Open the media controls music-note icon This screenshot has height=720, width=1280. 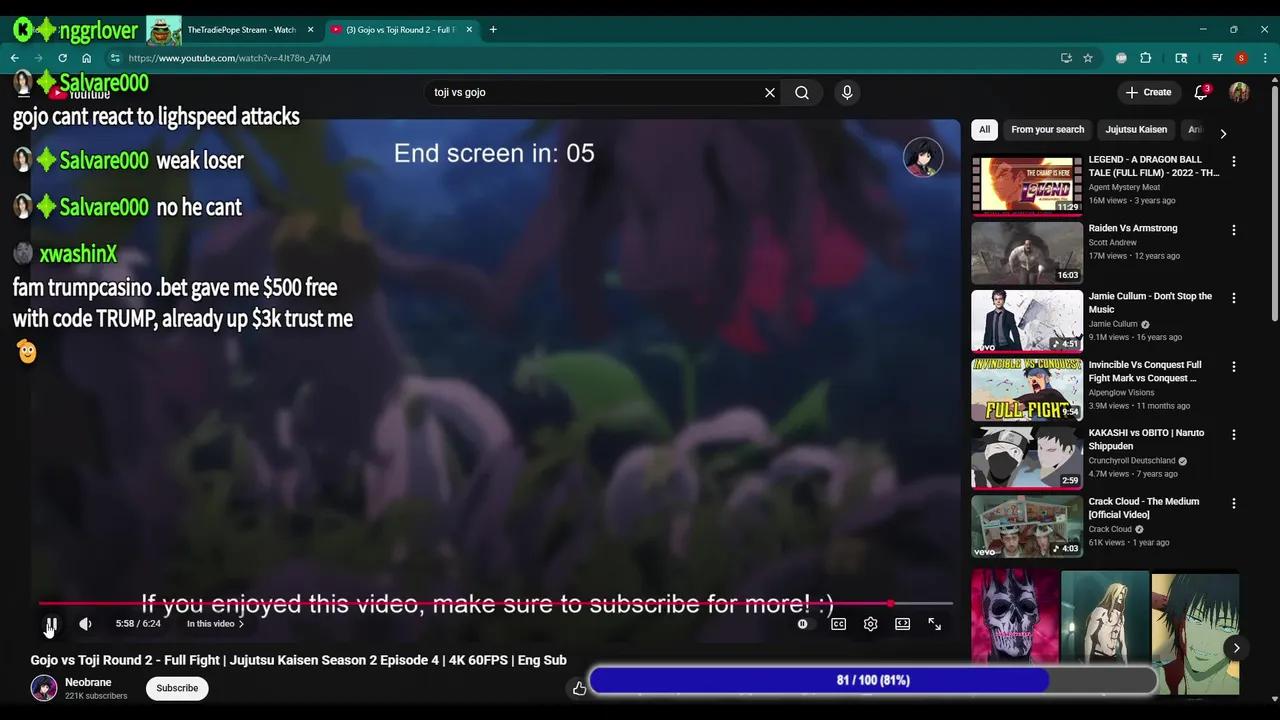[x=1217, y=58]
